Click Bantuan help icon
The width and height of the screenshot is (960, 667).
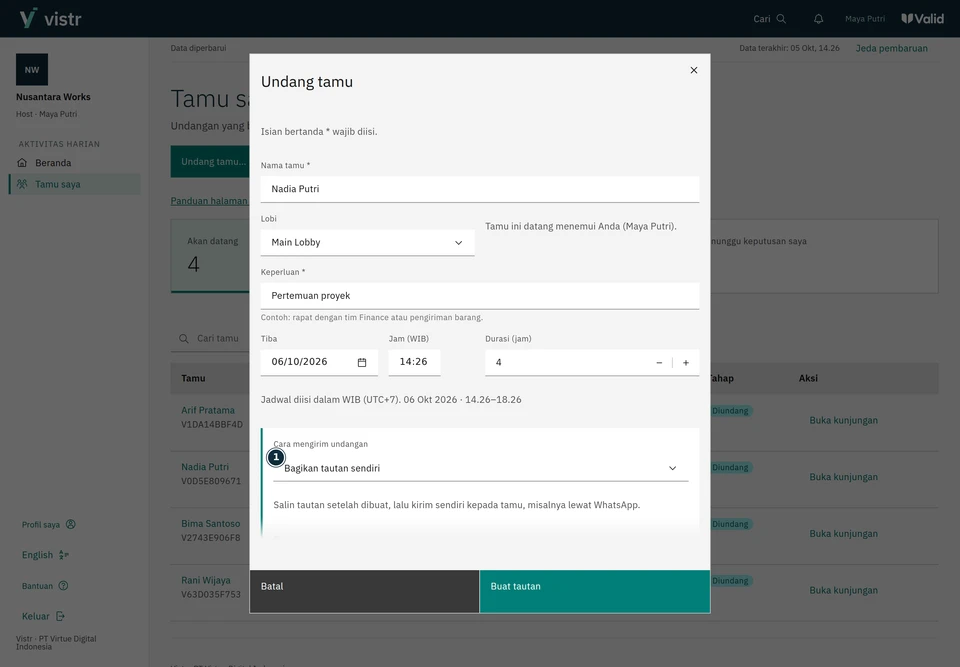pos(63,586)
